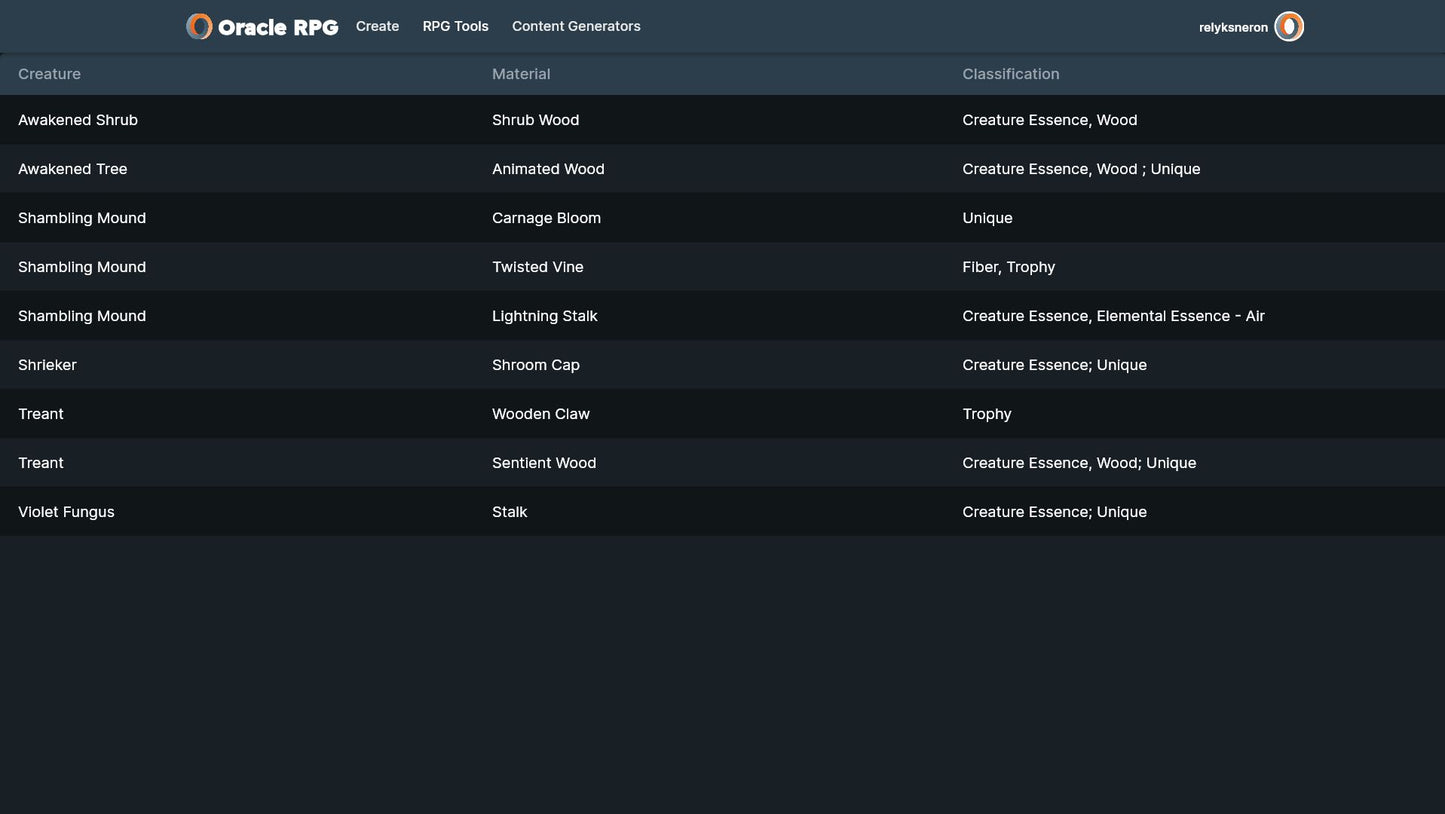Open the Content Generators menu

[576, 27]
